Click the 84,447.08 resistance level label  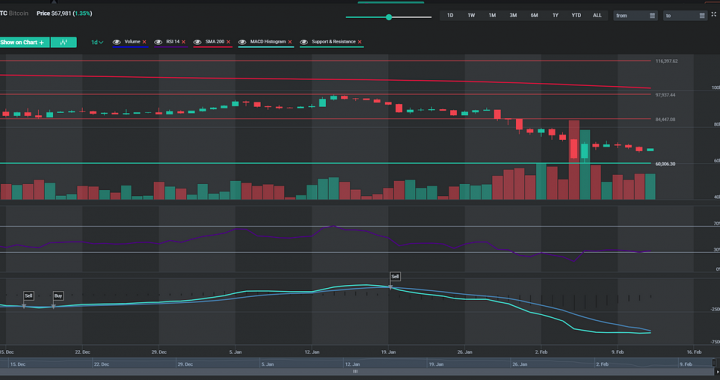665,119
